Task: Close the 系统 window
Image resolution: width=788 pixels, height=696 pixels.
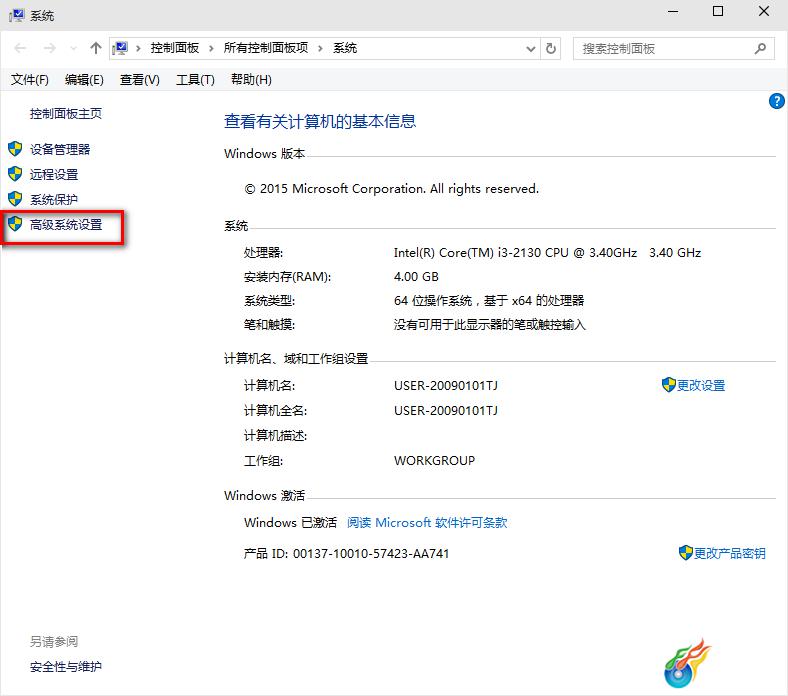Action: (x=763, y=12)
